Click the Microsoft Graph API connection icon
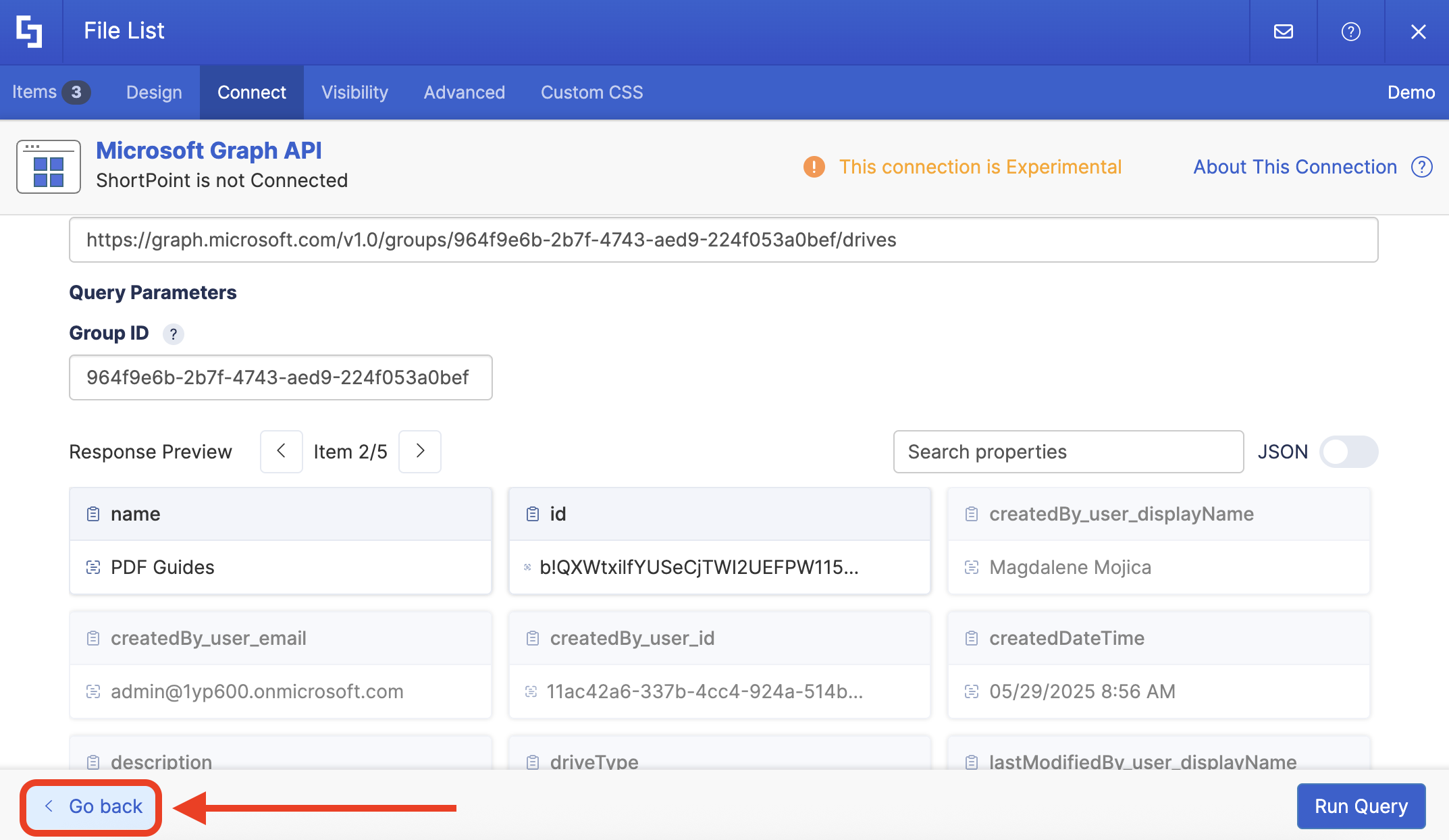The image size is (1449, 840). (49, 167)
